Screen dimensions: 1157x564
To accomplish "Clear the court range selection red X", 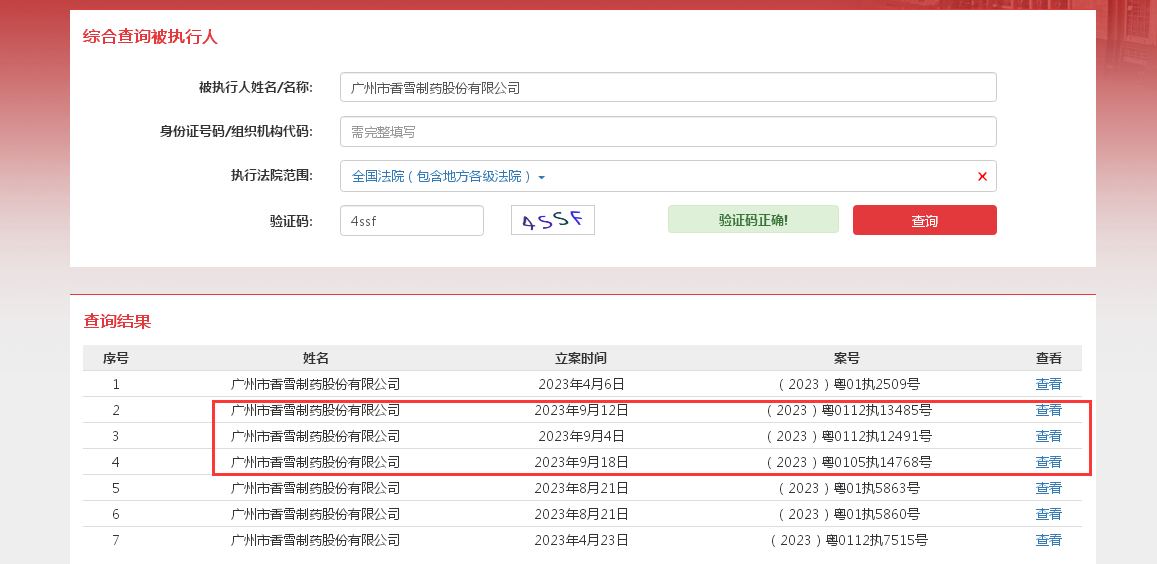I will [982, 176].
